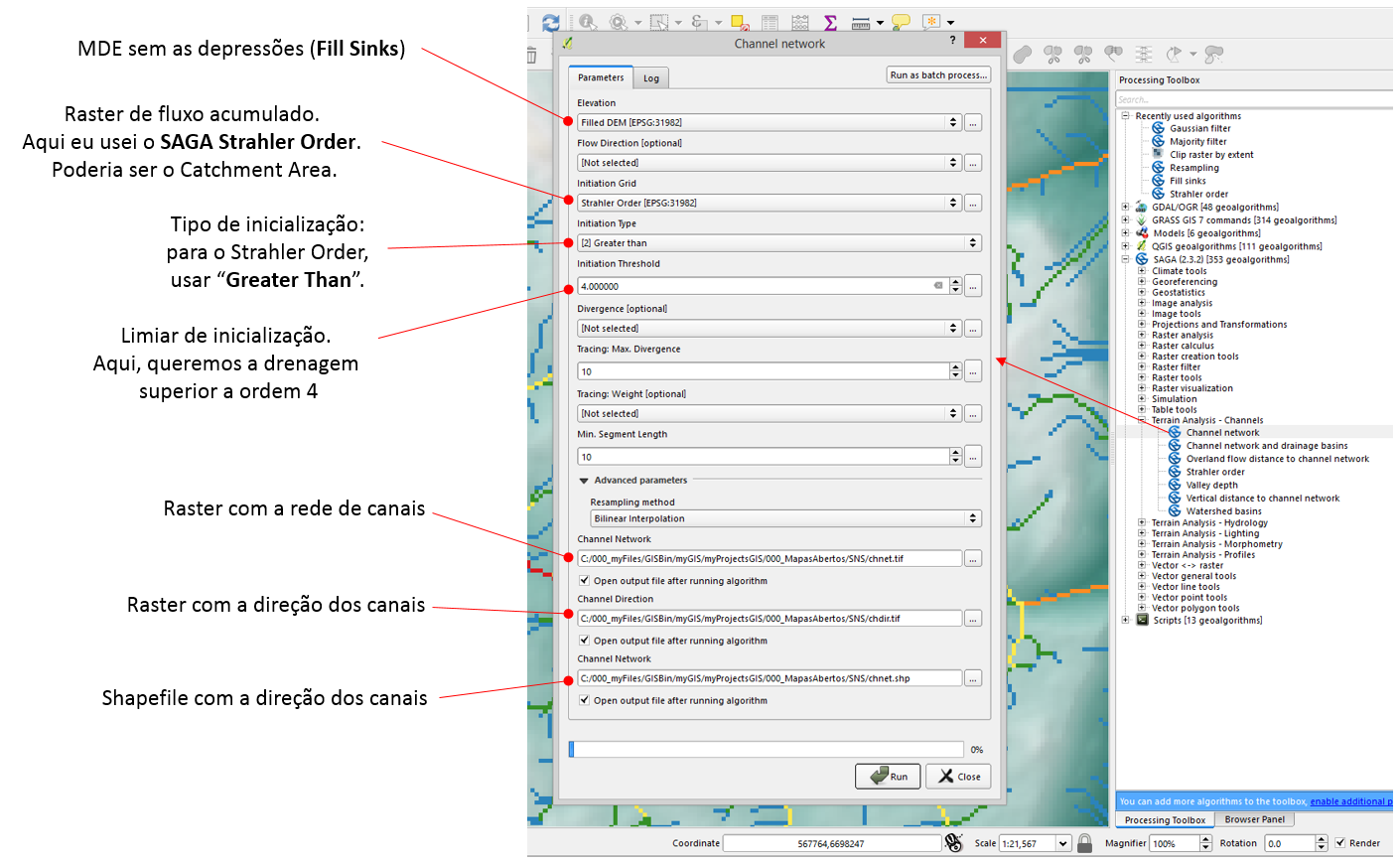Click the algorithm progress bar
This screenshot has width=1400, height=865.
tap(766, 750)
